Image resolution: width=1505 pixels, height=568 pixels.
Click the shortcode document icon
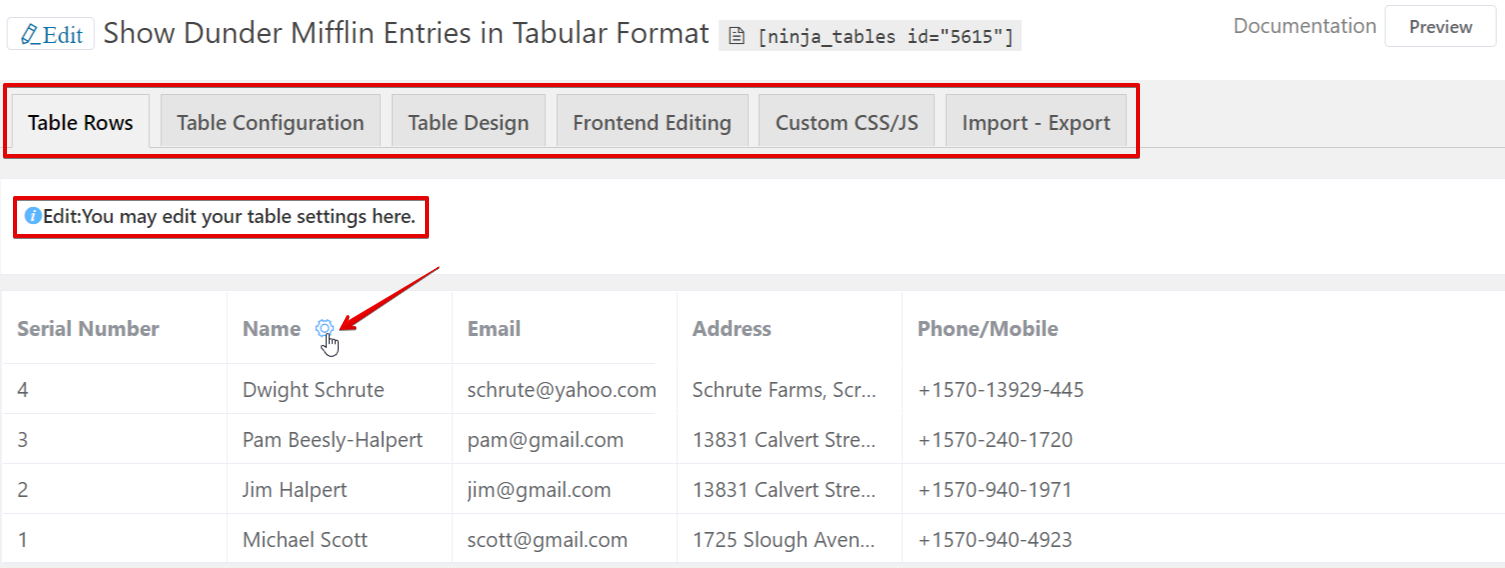(737, 37)
